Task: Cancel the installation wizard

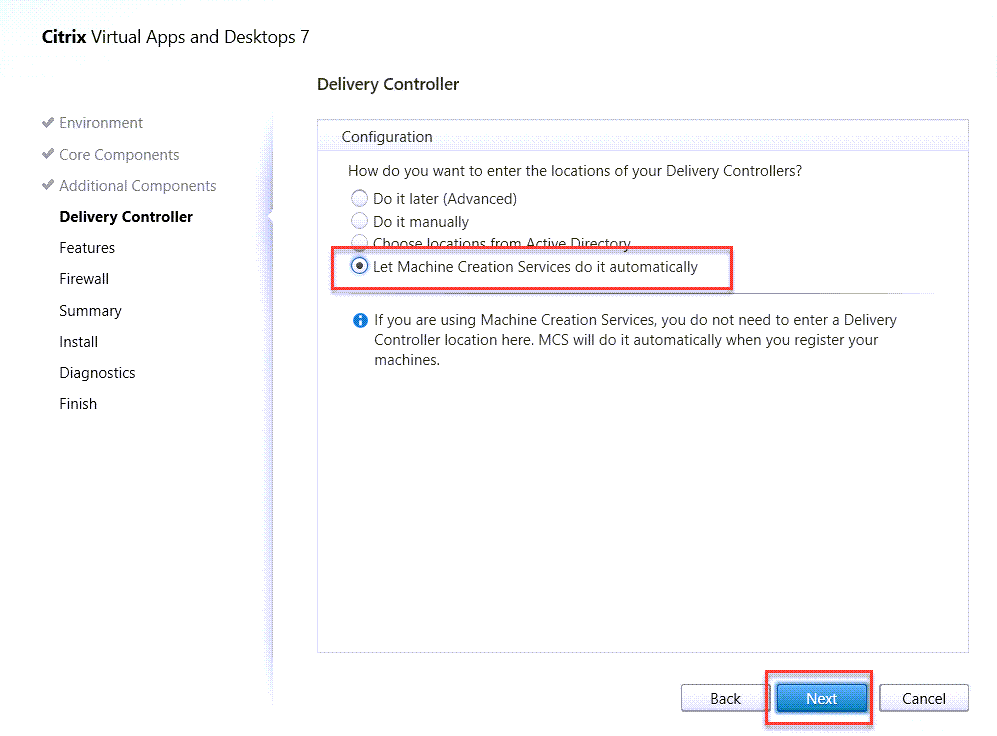Action: [x=923, y=699]
